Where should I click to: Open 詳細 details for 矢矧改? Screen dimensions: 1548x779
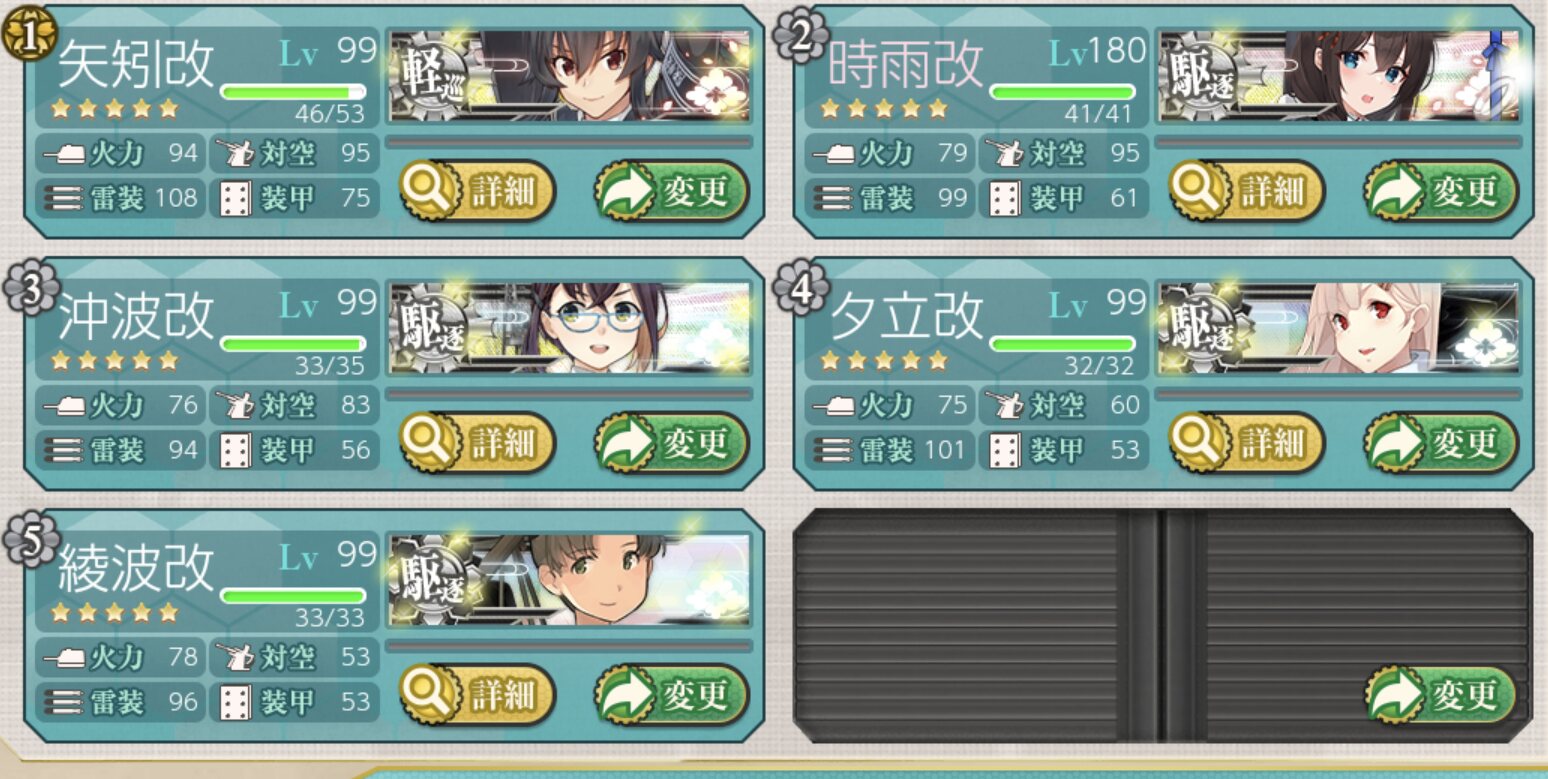click(478, 190)
